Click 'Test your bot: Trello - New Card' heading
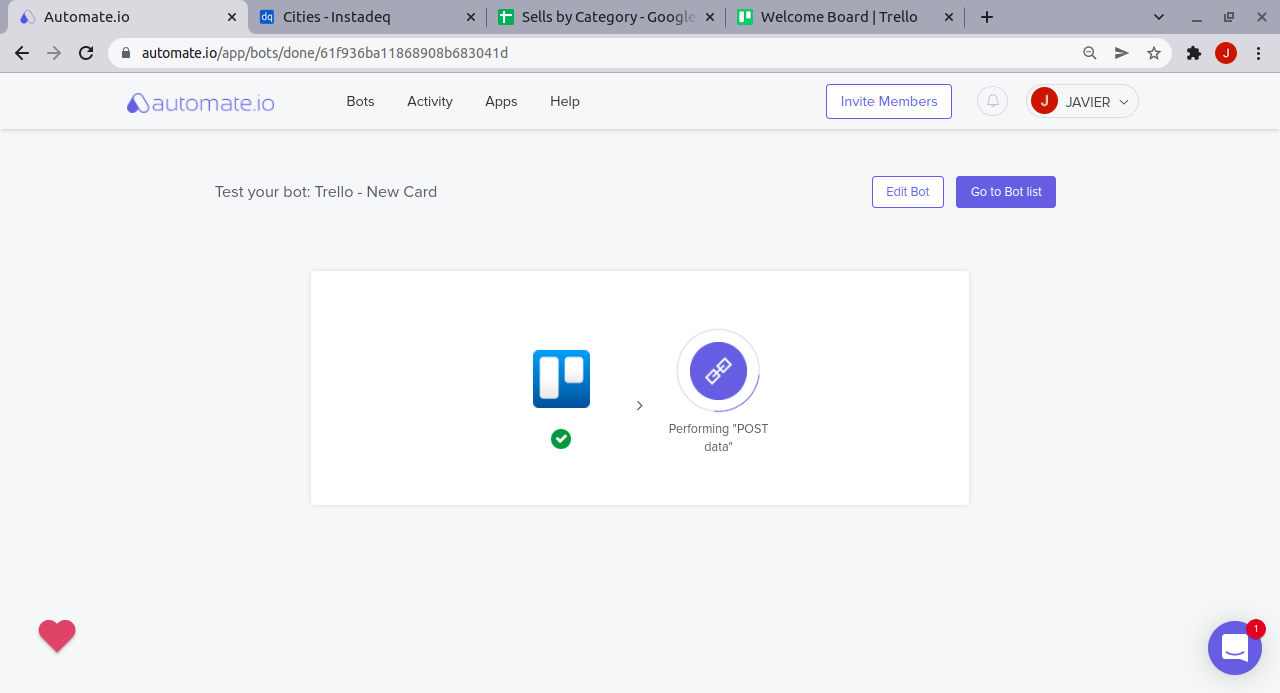This screenshot has width=1280, height=693. (326, 192)
